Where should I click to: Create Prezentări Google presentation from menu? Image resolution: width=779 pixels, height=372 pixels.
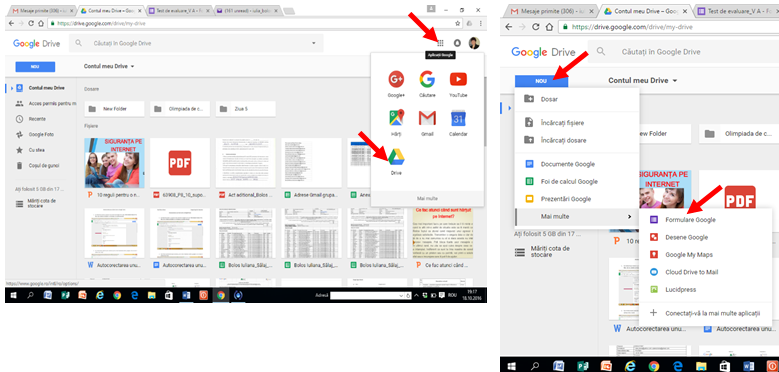click(577, 199)
